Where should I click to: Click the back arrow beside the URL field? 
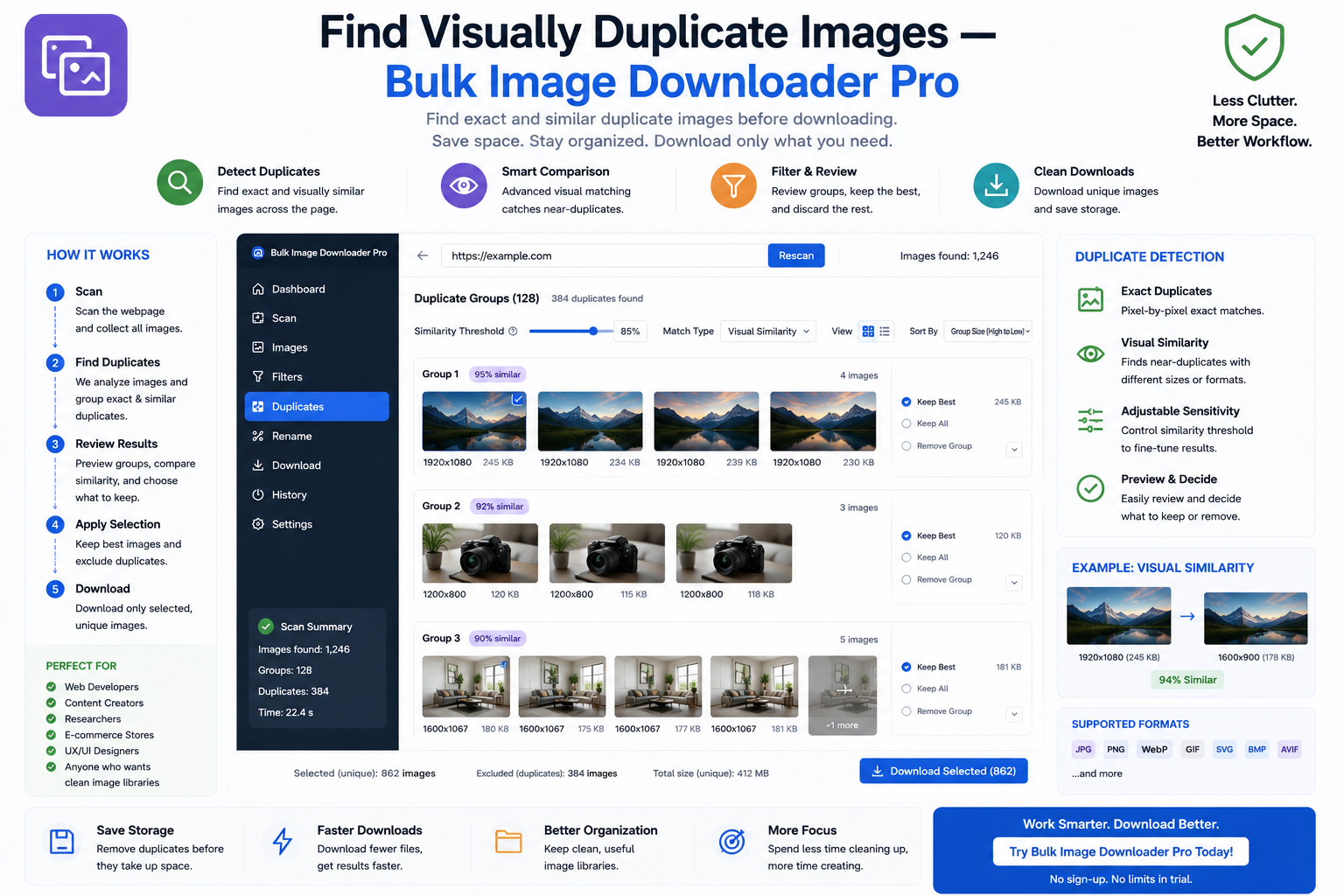423,255
